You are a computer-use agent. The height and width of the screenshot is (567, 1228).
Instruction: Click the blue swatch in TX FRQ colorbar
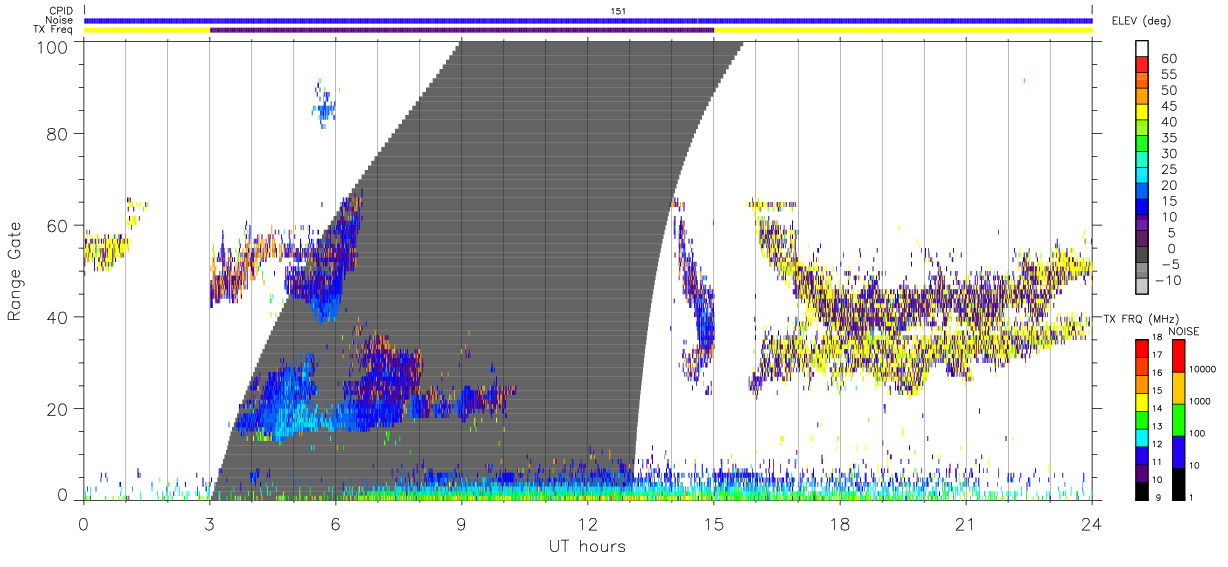(1142, 456)
